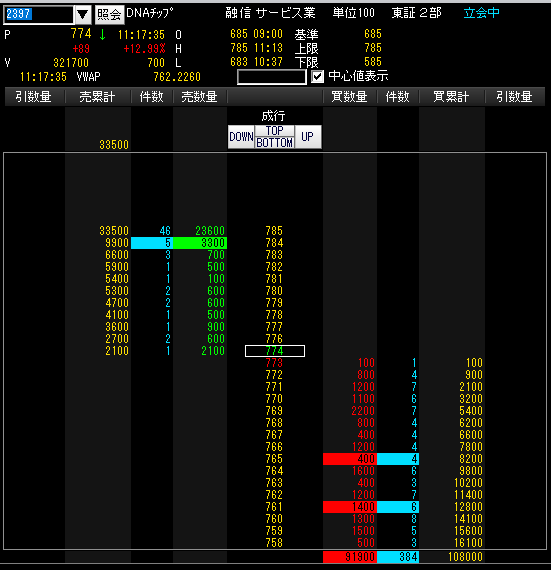The width and height of the screenshot is (551, 570).
Task: Click the volume value 321700
Action: tap(71, 63)
